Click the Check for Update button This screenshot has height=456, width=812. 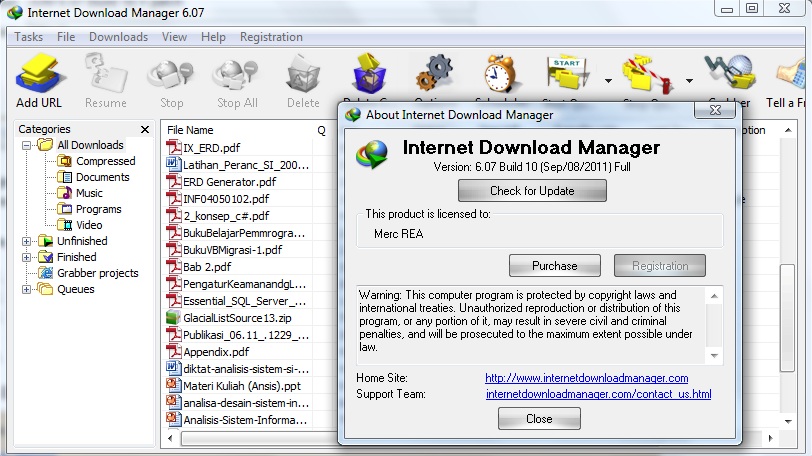[x=532, y=190]
